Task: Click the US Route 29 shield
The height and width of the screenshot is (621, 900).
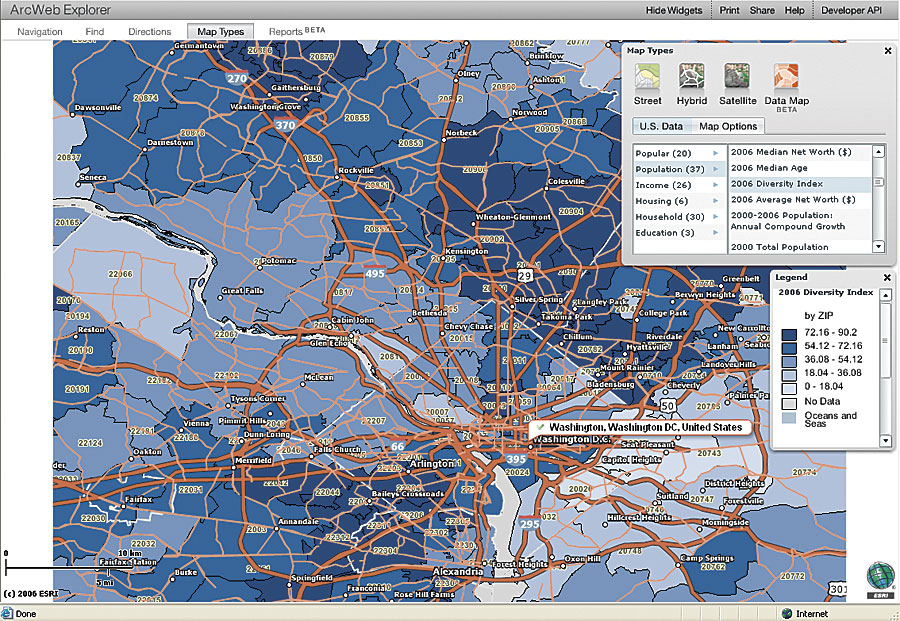Action: (525, 275)
